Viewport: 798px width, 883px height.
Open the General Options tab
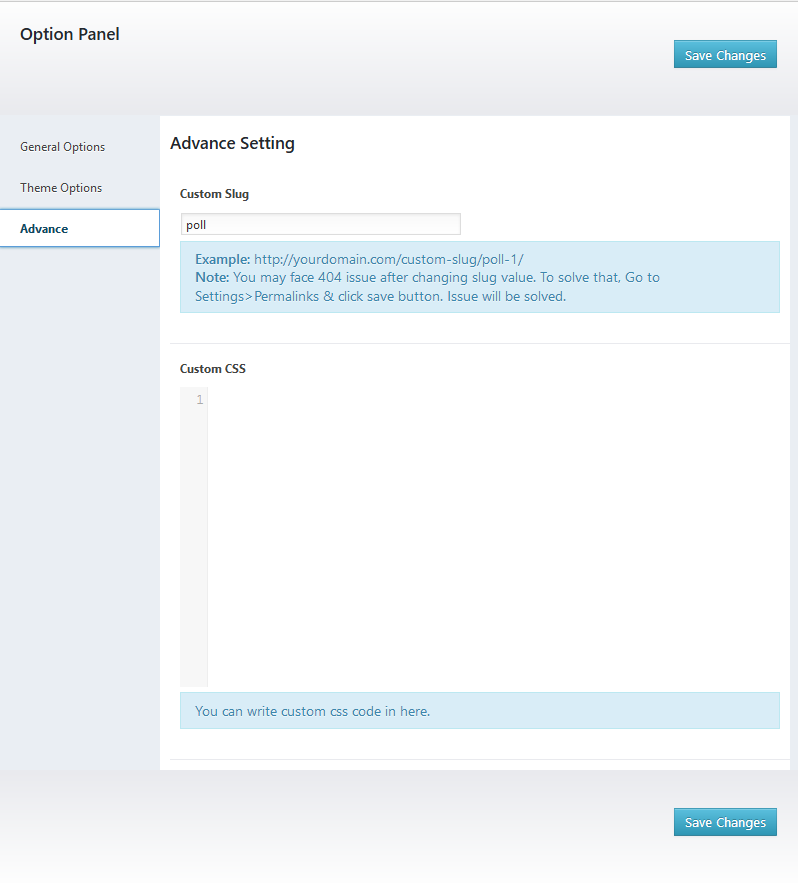coord(62,147)
